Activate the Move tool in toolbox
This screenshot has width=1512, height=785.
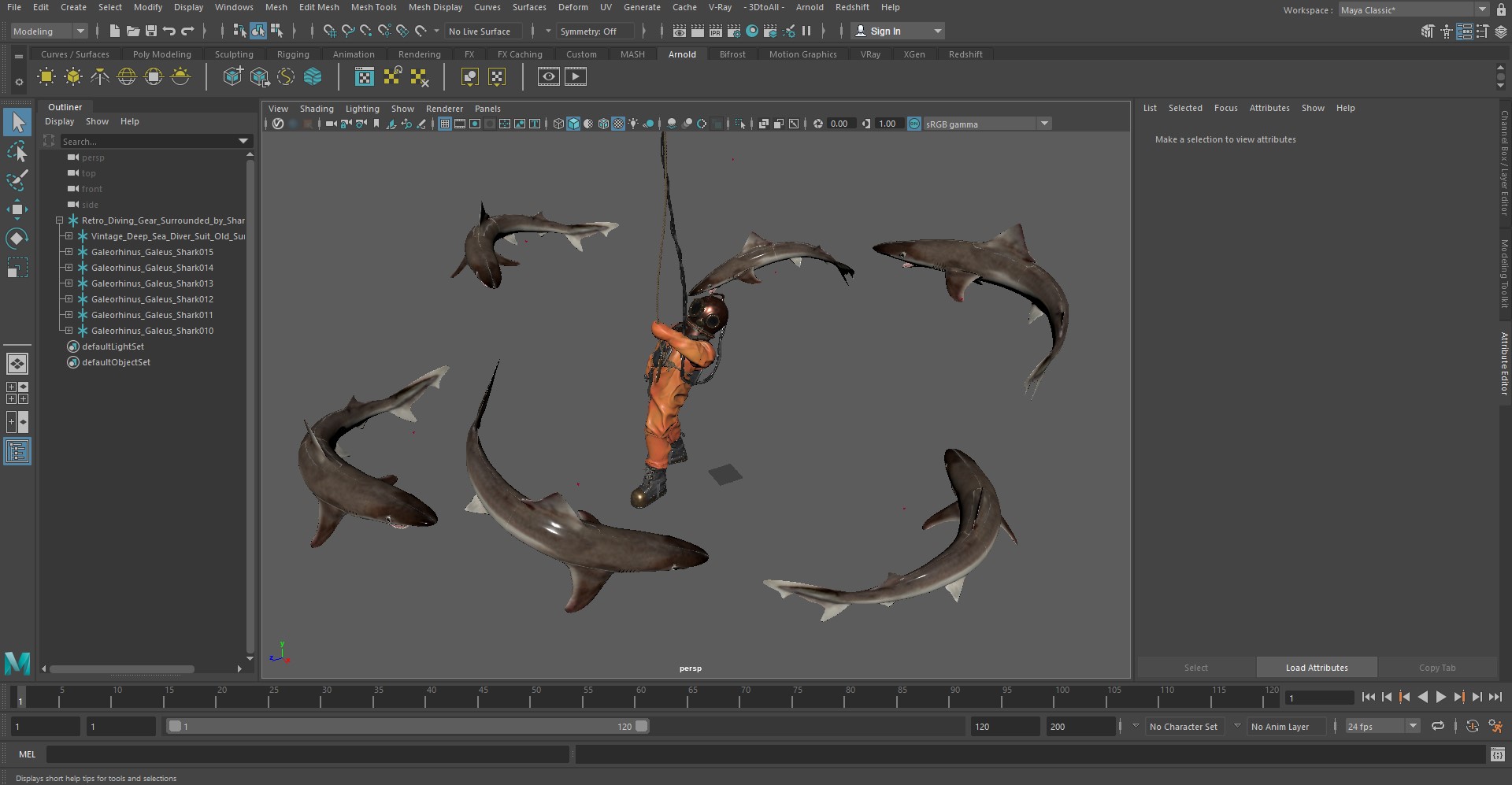pos(17,209)
